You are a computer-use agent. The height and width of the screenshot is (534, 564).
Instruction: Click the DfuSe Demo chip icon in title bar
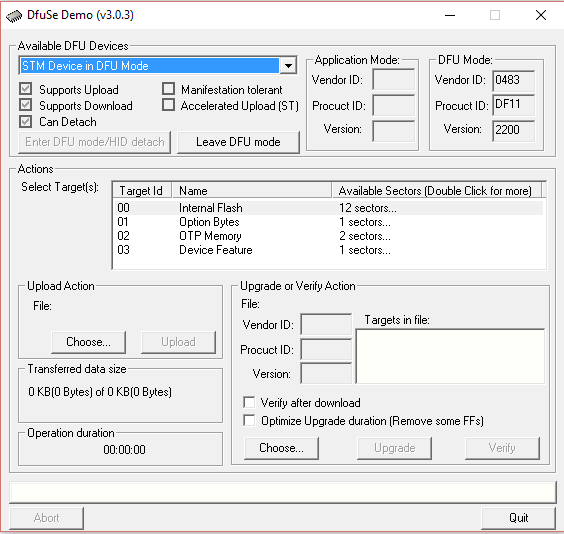click(14, 16)
